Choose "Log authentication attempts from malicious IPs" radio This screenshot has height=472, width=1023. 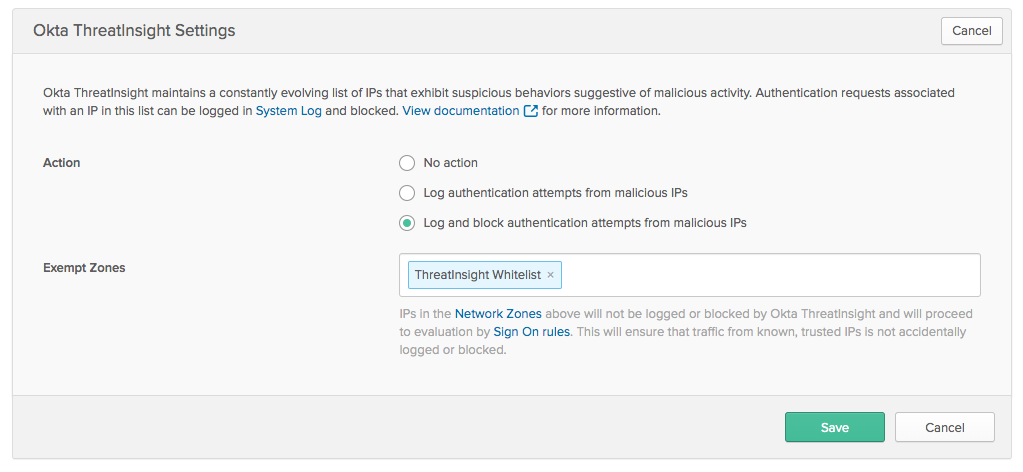(407, 193)
